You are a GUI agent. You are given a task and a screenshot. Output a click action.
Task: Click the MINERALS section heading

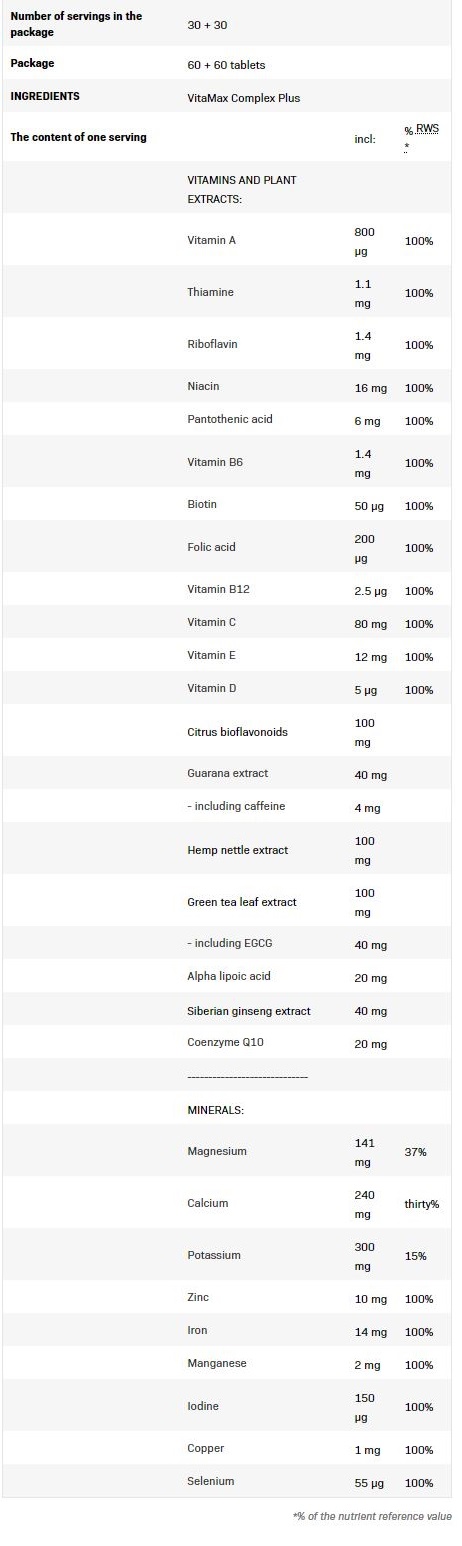[x=215, y=1110]
